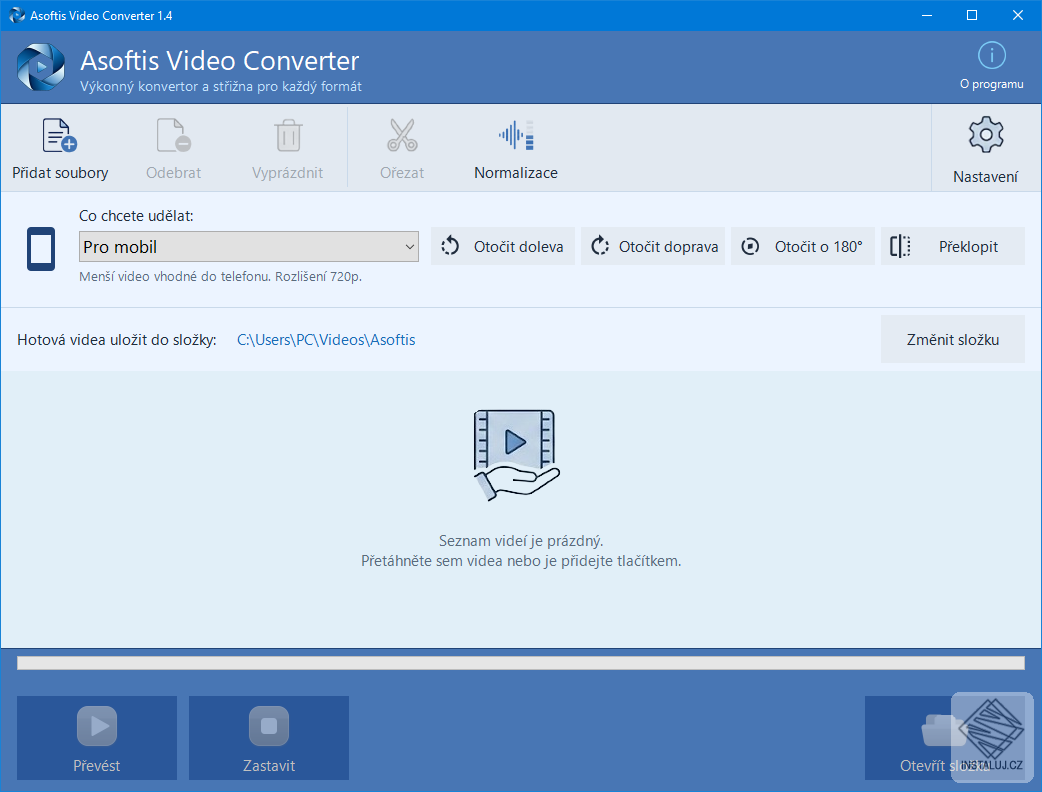Click text Přetáhněte sem videa hint
The width and height of the screenshot is (1042, 792).
pos(521,561)
